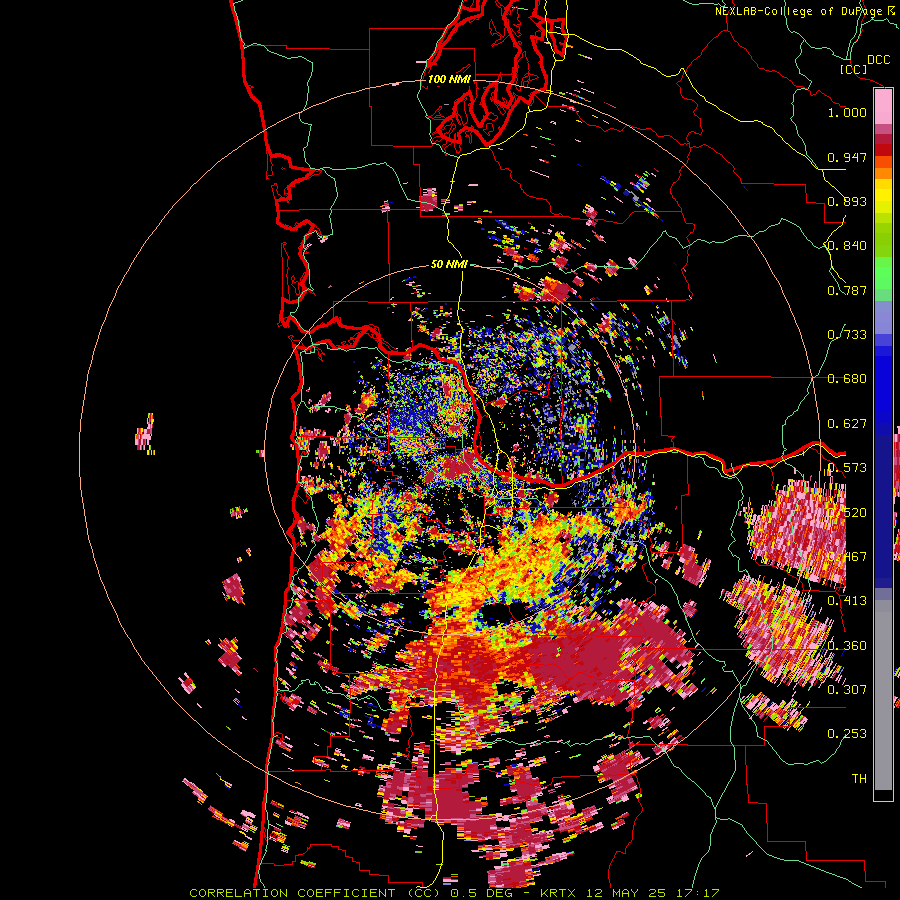
Task: Click the 0.413 scale value
Action: point(847,601)
